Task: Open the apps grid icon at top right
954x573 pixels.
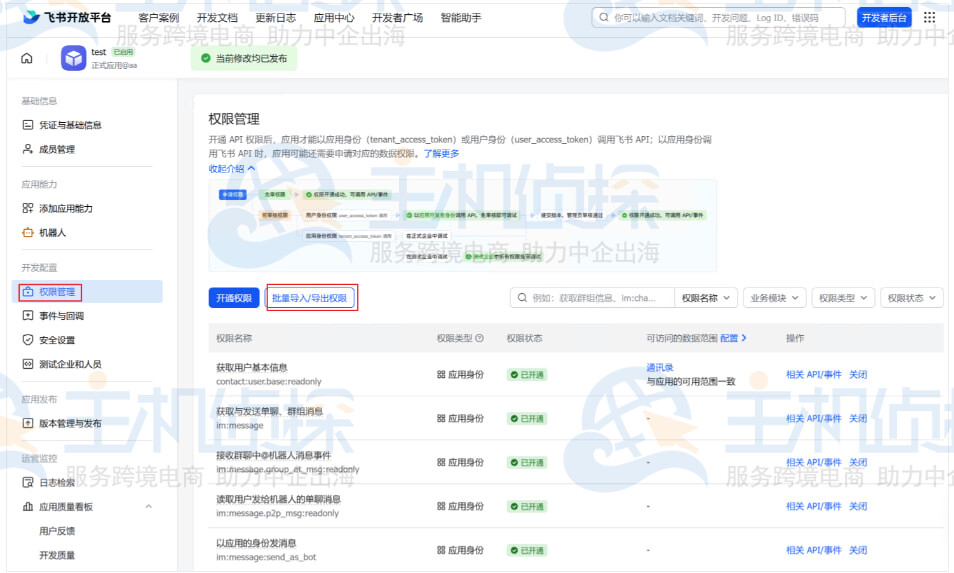Action: click(930, 18)
